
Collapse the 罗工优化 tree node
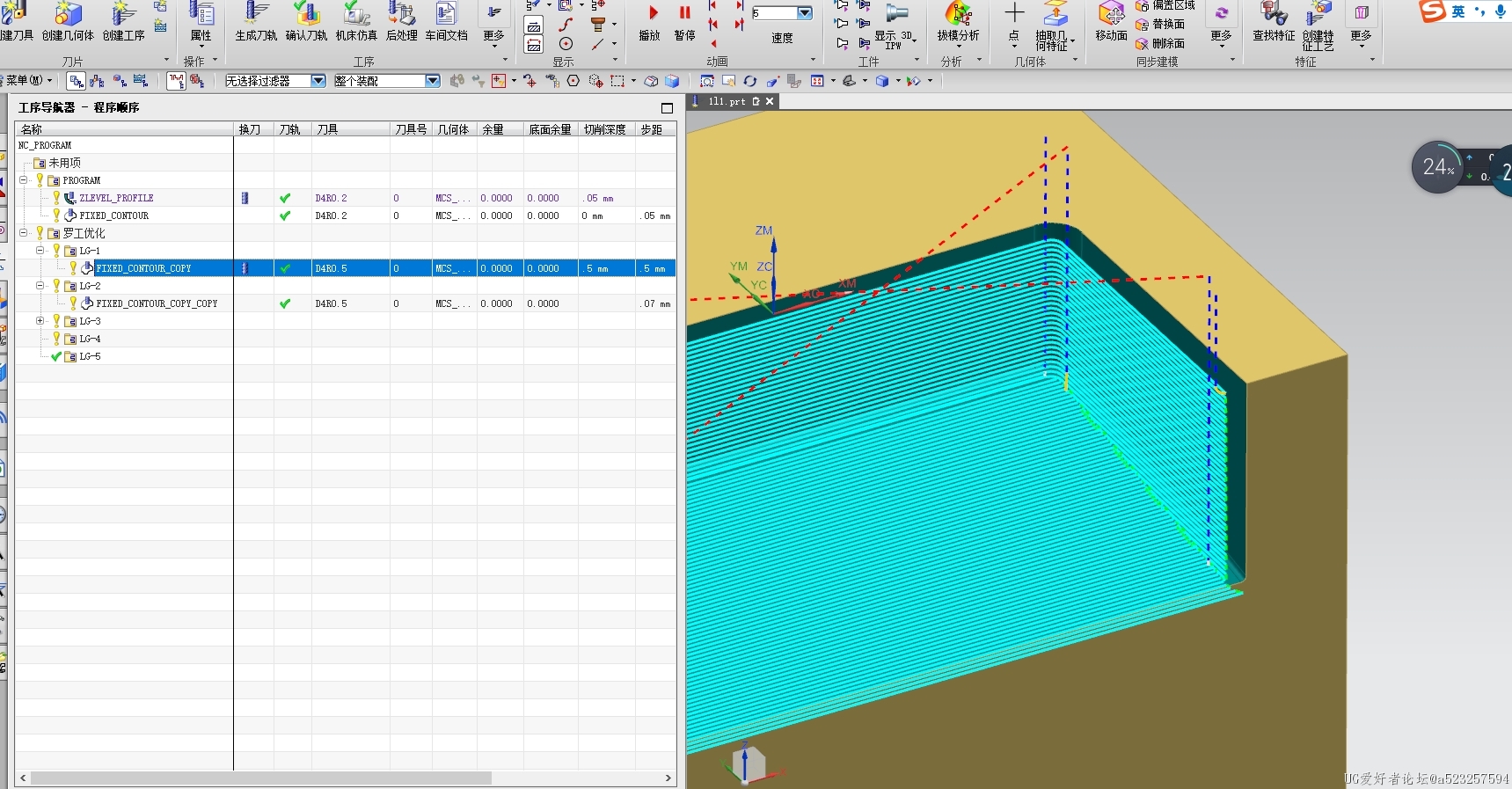coord(24,233)
